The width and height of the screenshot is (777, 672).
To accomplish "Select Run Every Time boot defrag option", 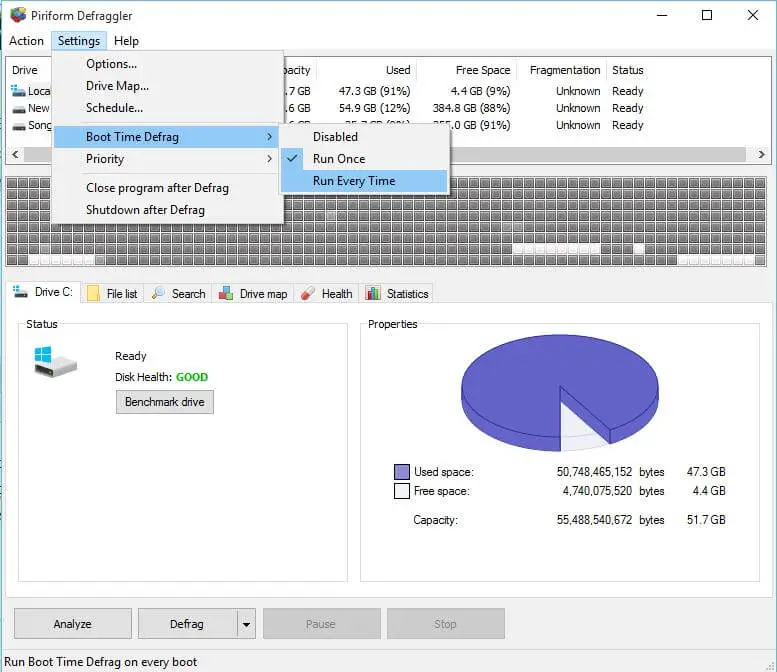I will tap(364, 181).
